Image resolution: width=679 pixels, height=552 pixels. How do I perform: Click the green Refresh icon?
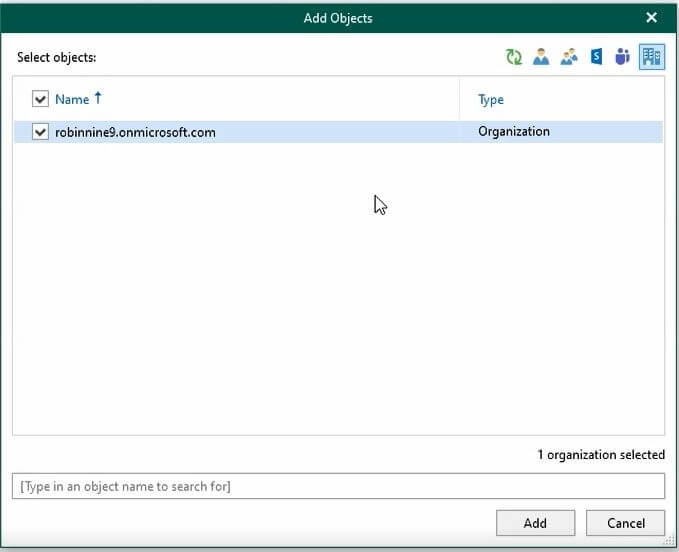pyautogui.click(x=514, y=57)
